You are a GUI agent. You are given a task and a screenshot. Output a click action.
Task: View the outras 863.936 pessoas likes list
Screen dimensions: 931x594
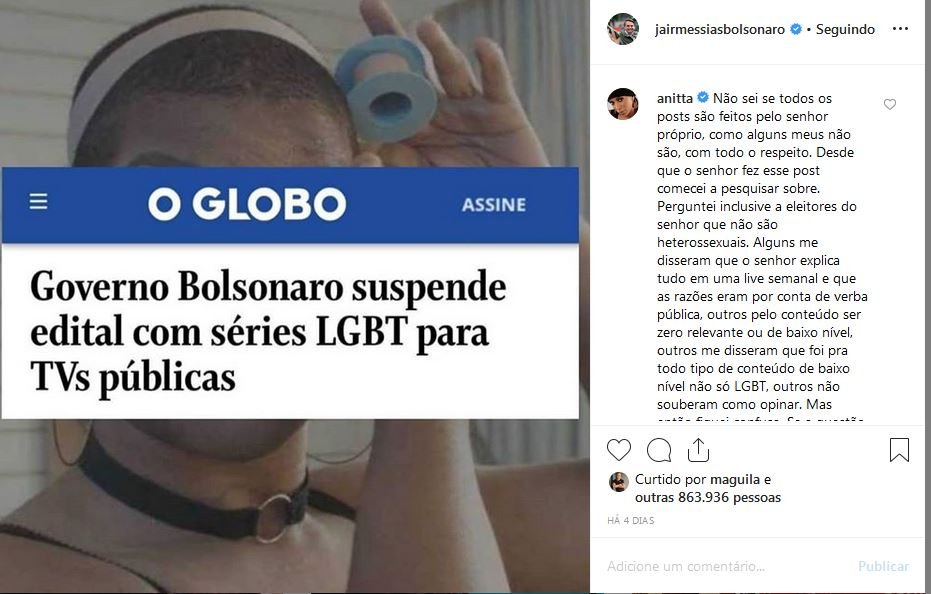click(x=708, y=497)
